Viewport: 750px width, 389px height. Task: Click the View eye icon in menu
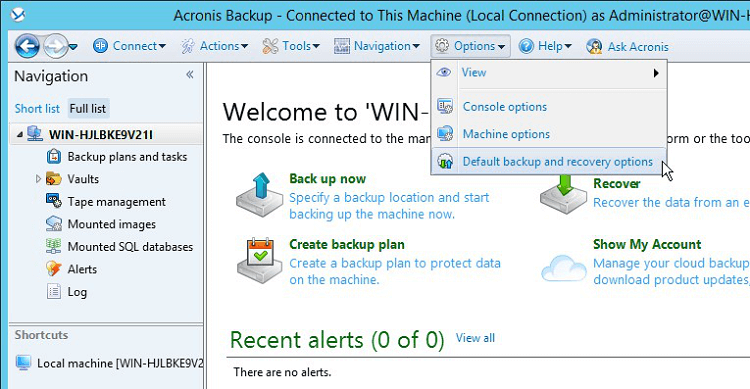(x=444, y=72)
